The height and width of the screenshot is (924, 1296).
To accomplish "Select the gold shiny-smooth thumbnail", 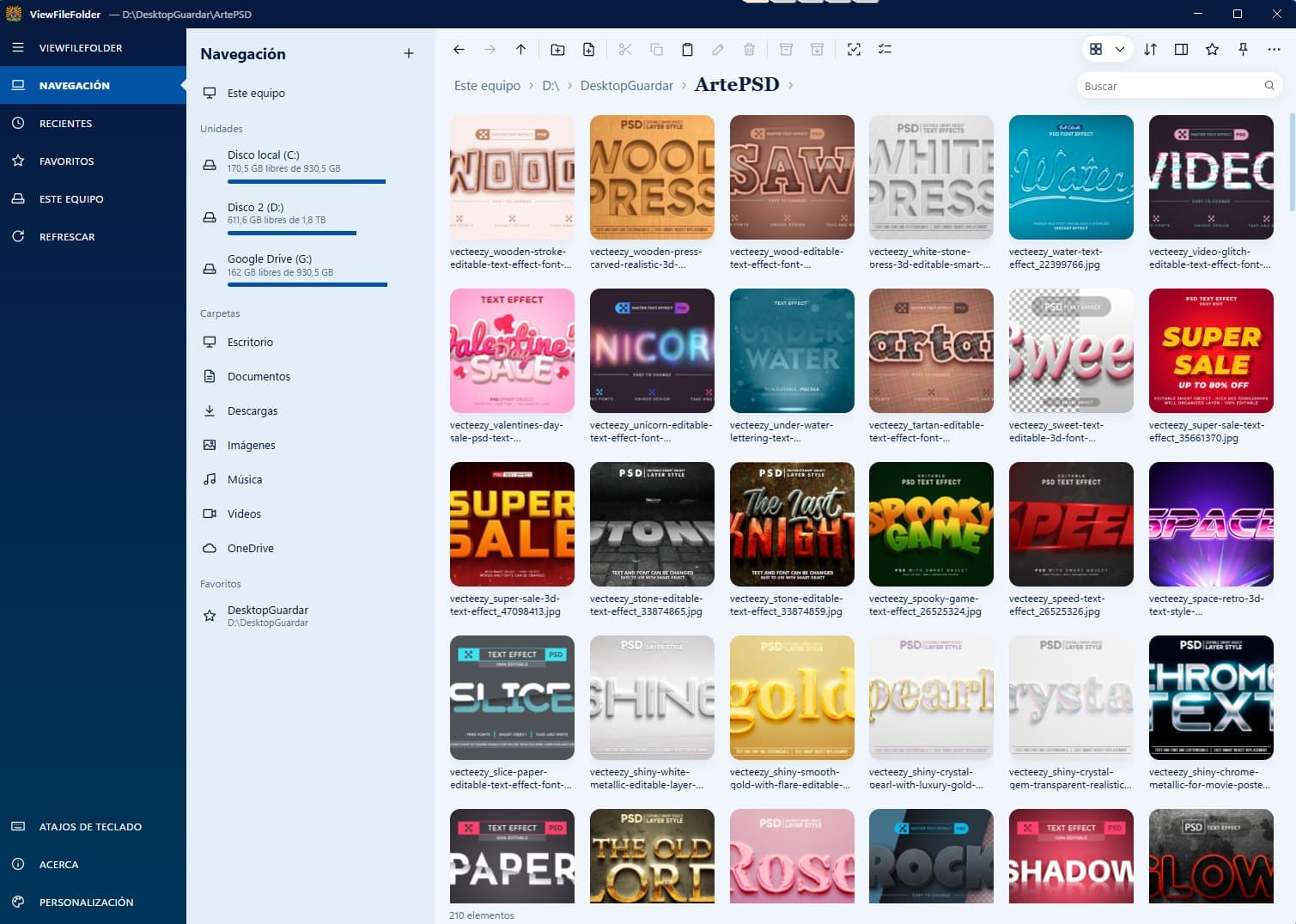I will (x=792, y=698).
